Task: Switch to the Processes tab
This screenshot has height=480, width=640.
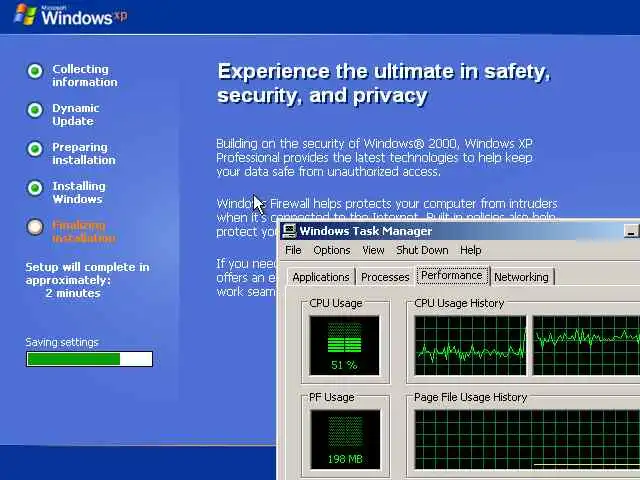Action: (x=385, y=277)
